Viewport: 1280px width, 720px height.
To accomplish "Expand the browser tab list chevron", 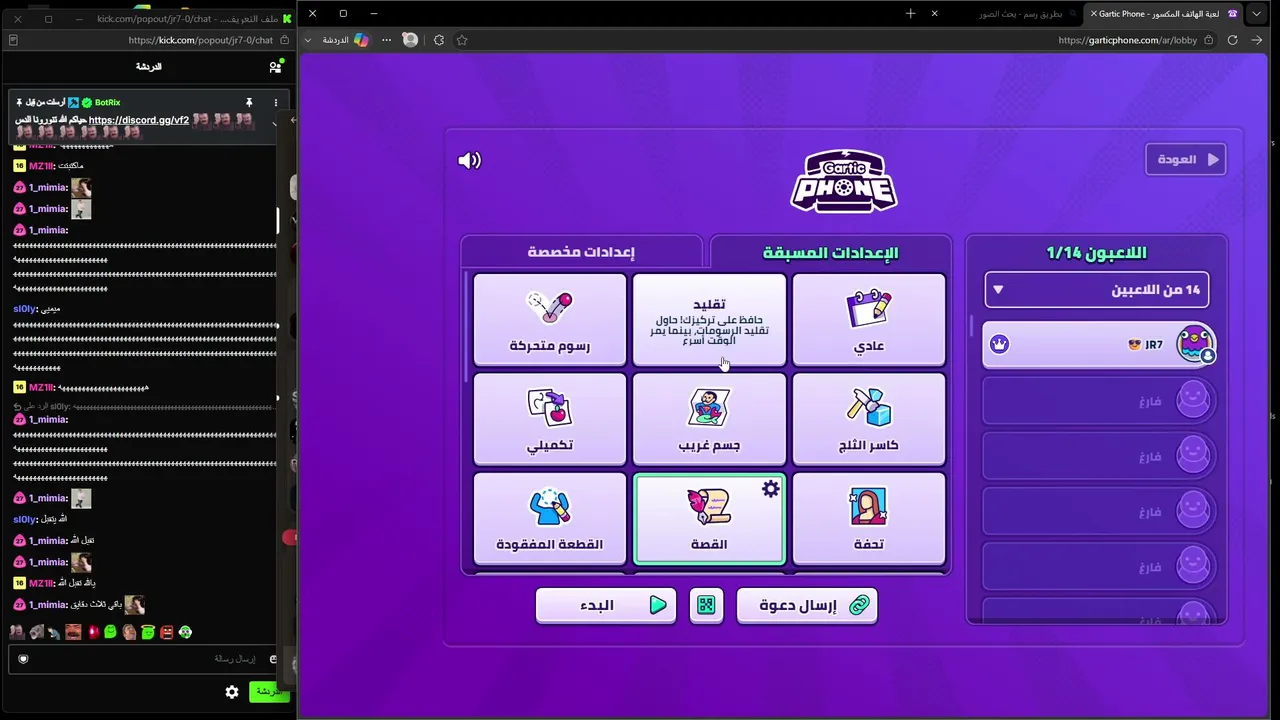I will pos(1257,14).
